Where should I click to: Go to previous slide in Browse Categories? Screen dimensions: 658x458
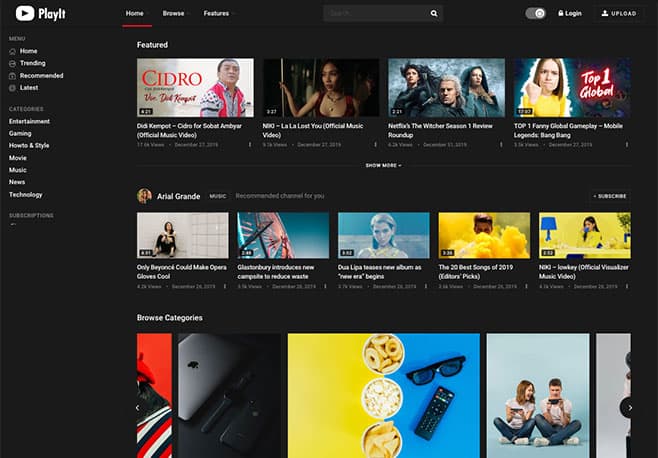coord(138,408)
